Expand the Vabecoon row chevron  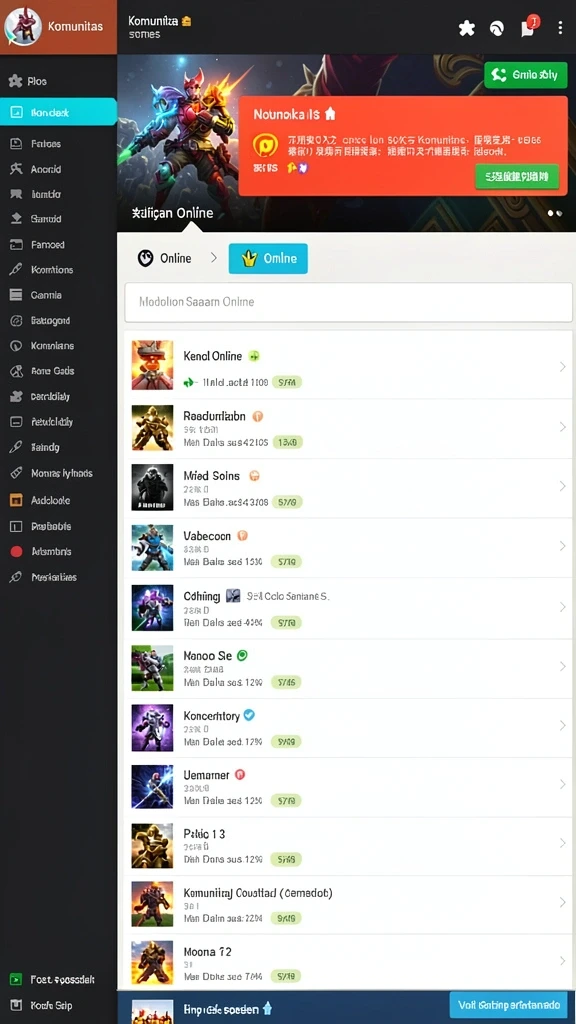pyautogui.click(x=562, y=545)
